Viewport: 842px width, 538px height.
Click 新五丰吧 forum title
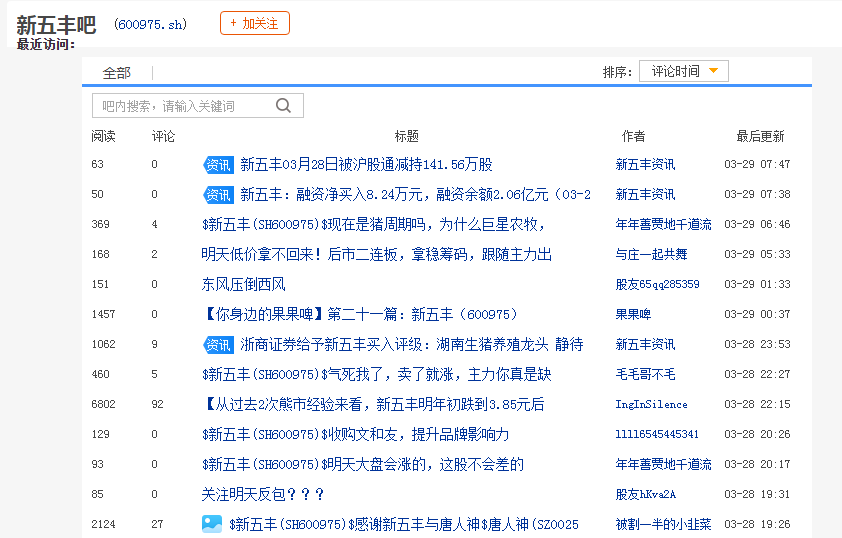click(x=56, y=24)
